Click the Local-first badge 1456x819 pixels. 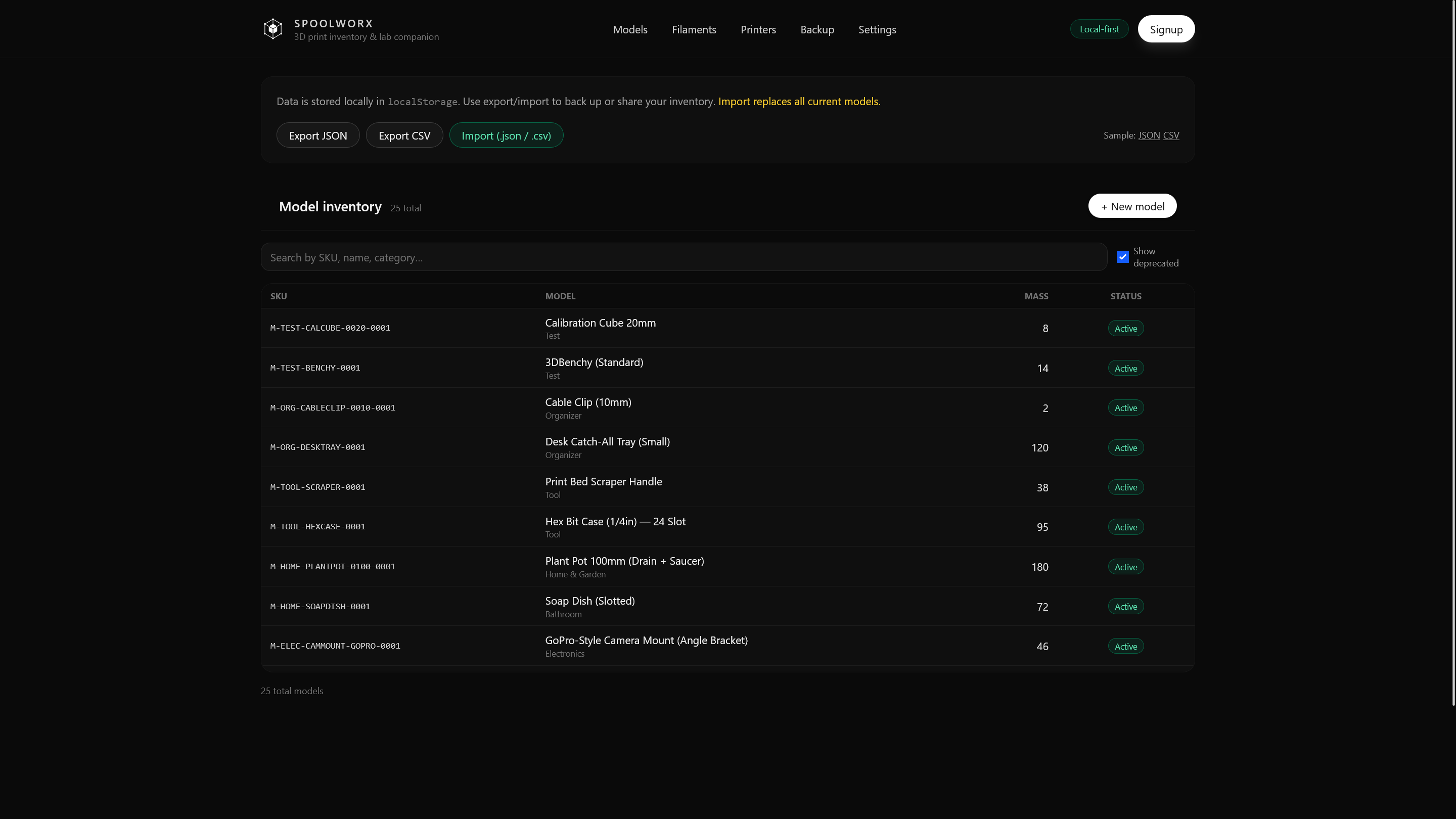[x=1099, y=29]
